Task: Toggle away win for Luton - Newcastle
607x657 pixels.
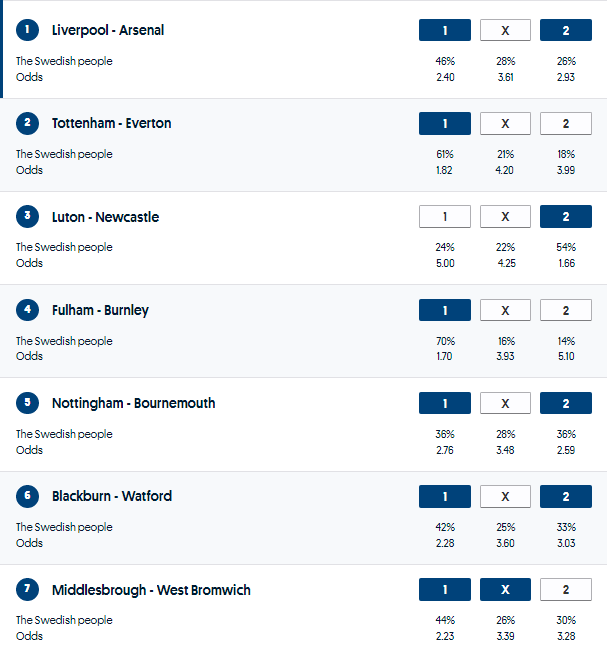Action: (565, 216)
